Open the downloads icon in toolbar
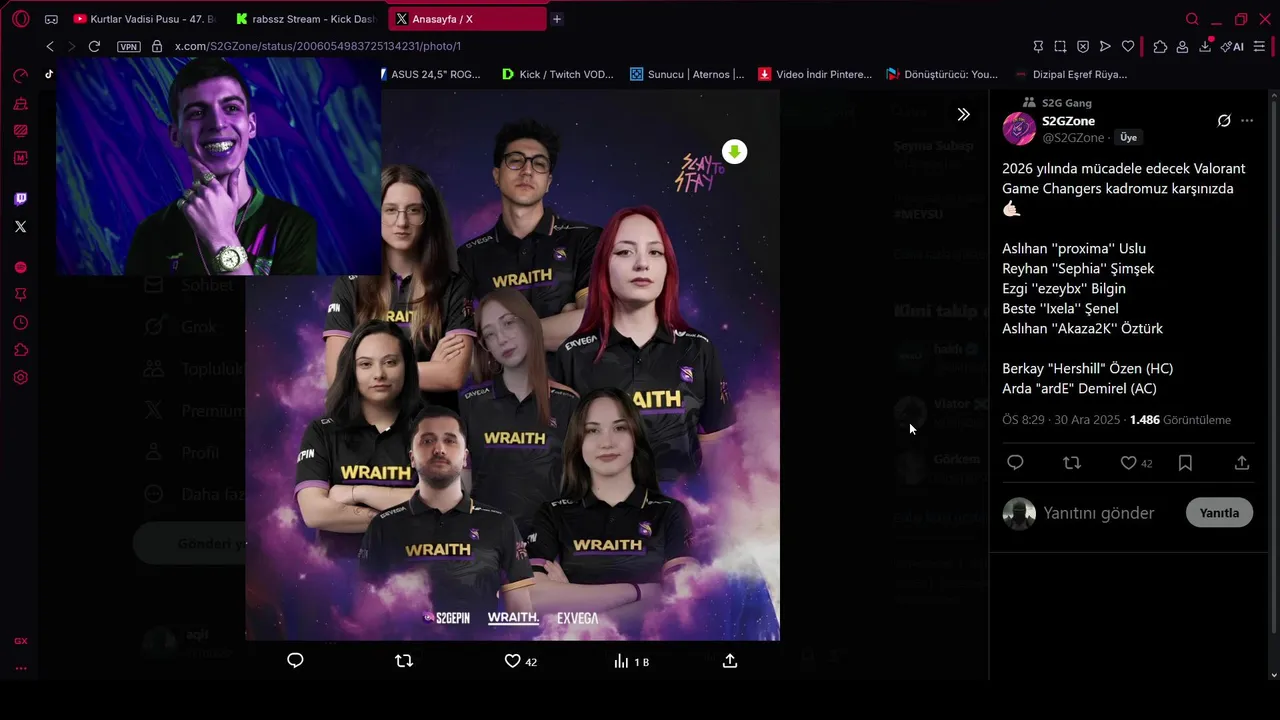Screen dimensions: 1280x720 (x=1206, y=45)
